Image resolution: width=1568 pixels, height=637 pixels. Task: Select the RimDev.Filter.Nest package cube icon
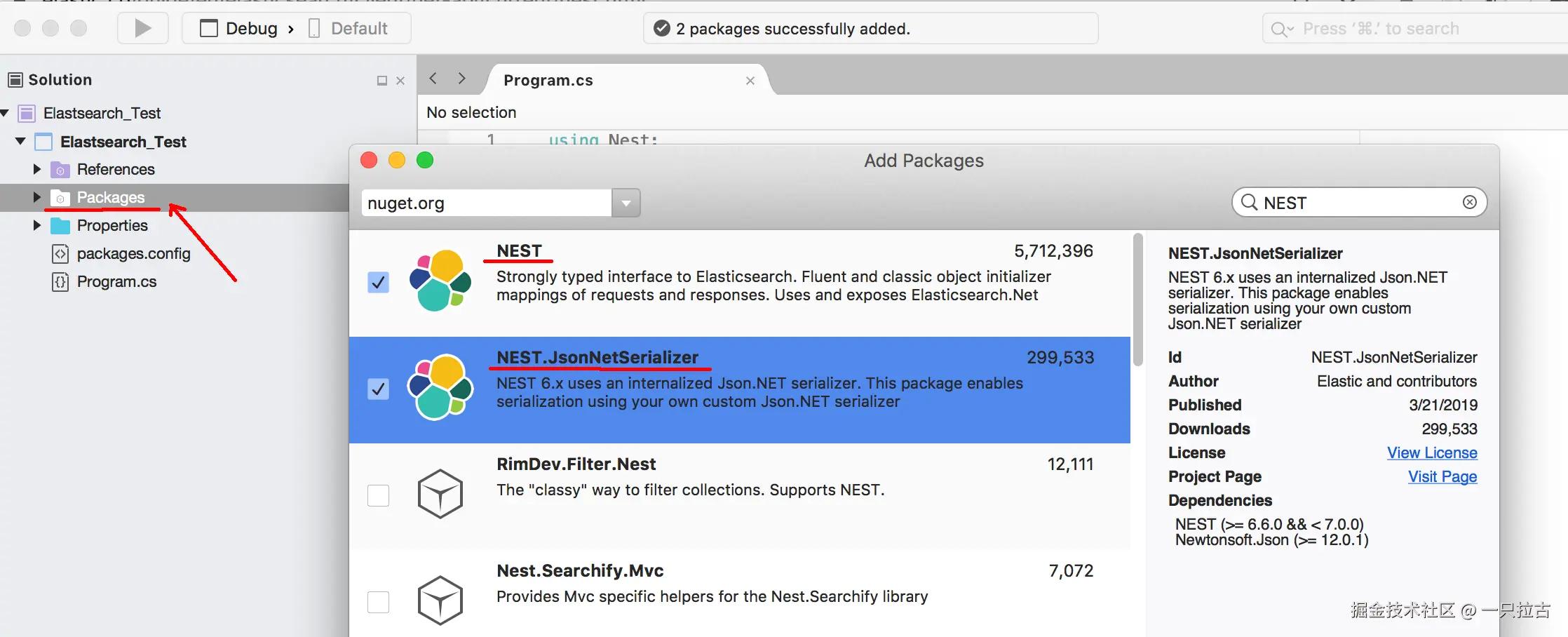[440, 494]
